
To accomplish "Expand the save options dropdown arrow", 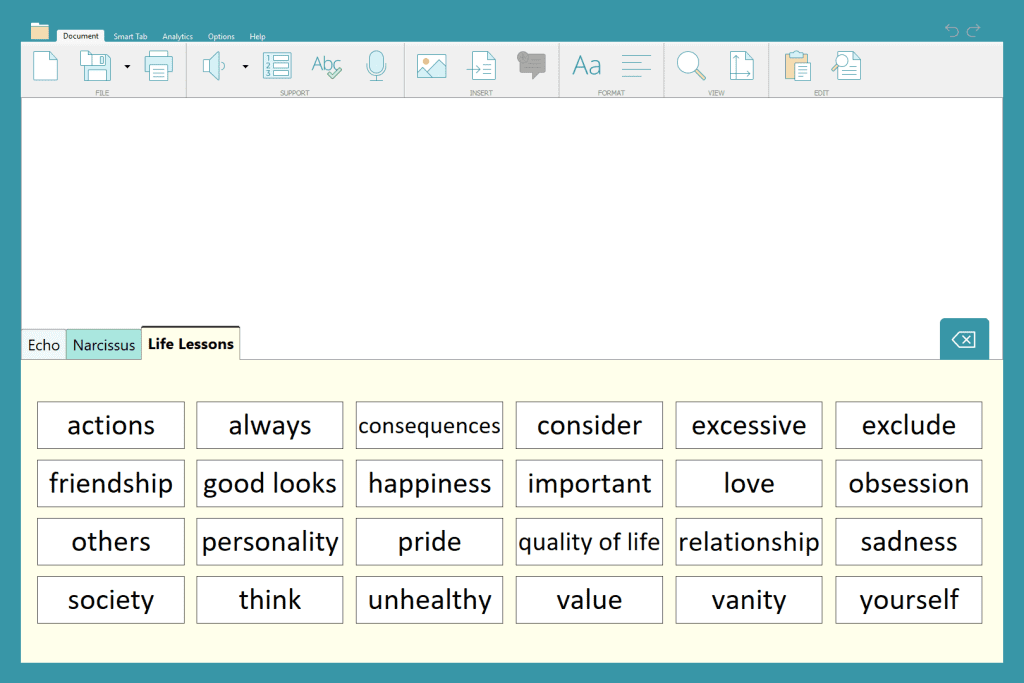I will (127, 67).
